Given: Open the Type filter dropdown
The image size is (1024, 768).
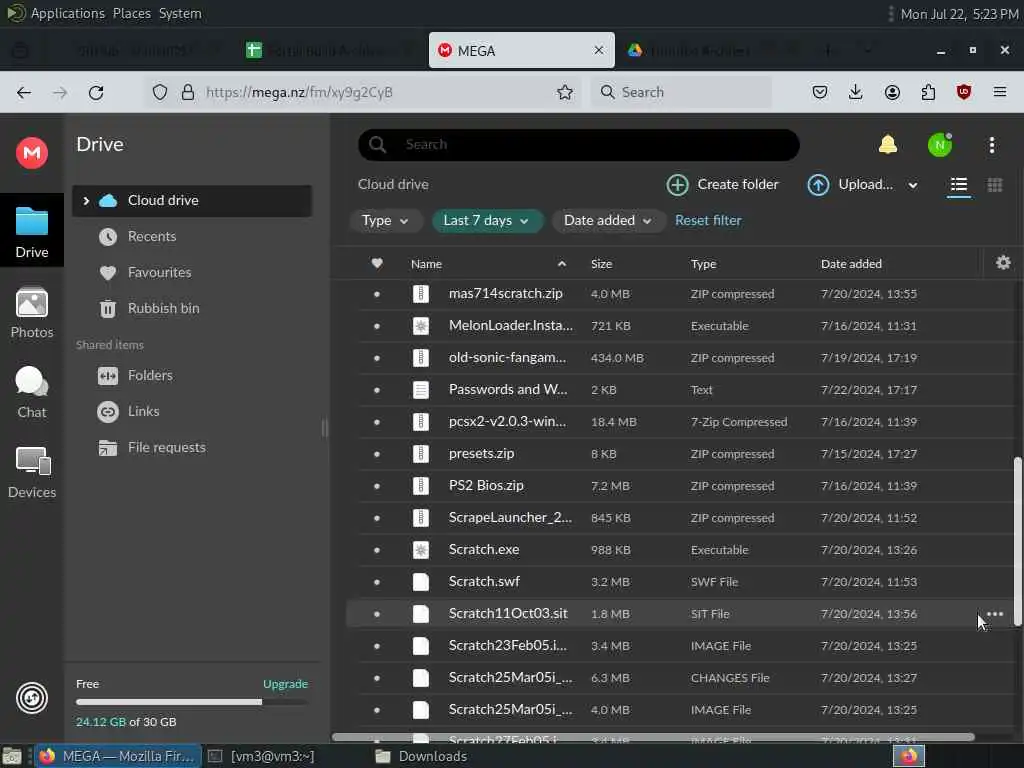Looking at the screenshot, I should 385,221.
